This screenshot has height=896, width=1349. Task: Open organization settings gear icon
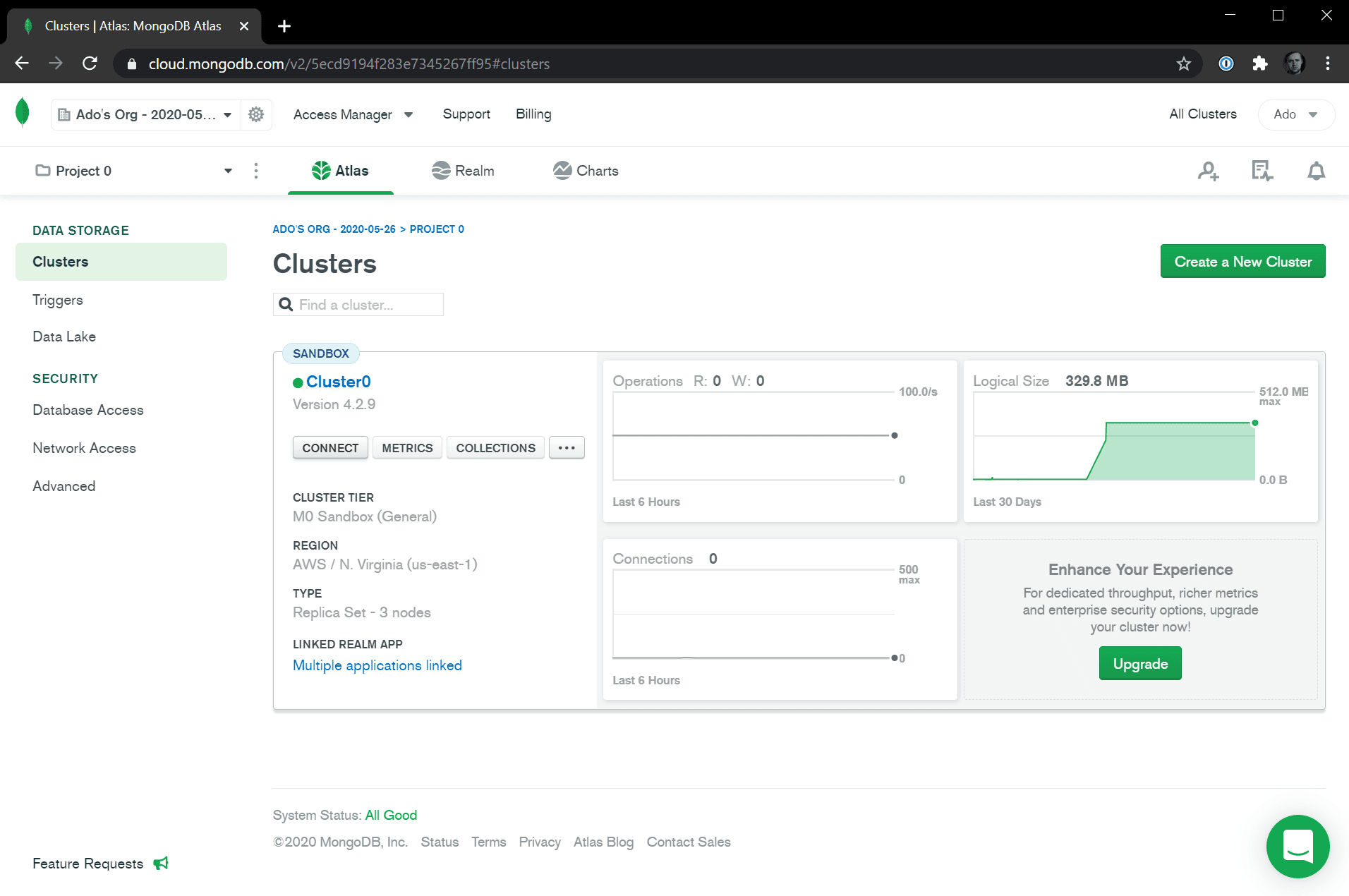click(x=256, y=114)
